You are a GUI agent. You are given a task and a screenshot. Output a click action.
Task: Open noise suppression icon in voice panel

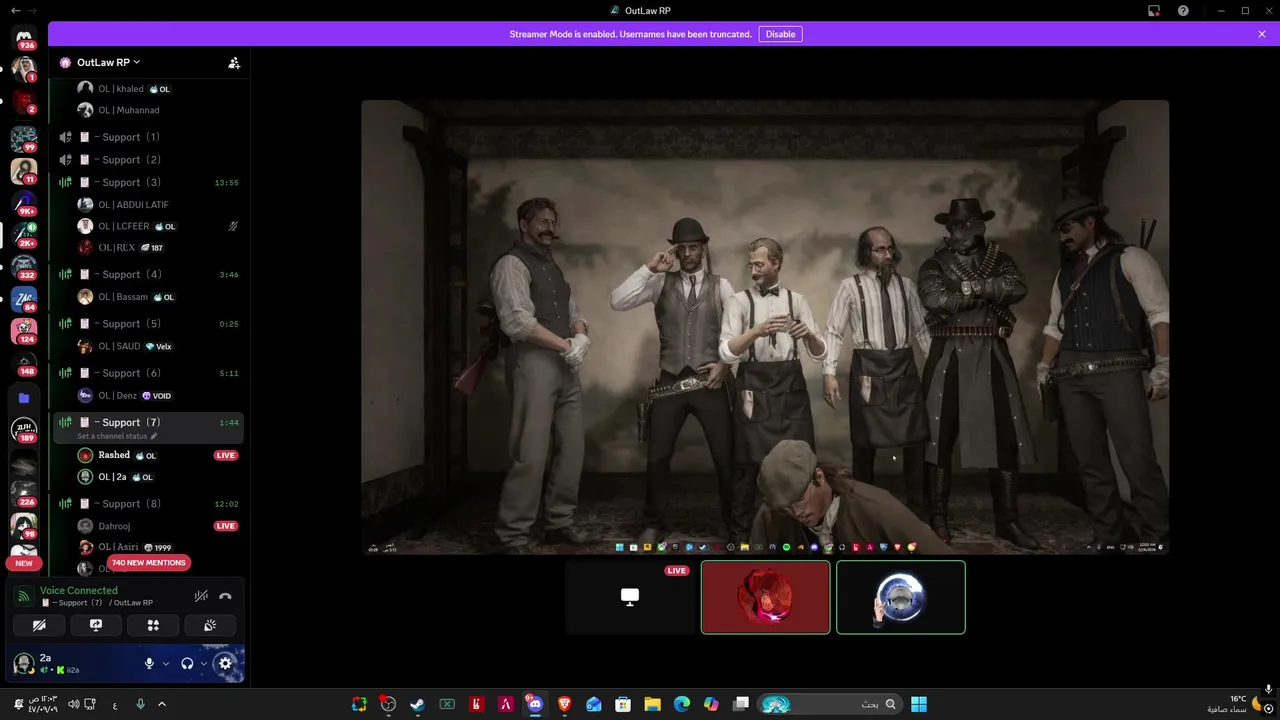pyautogui.click(x=201, y=596)
